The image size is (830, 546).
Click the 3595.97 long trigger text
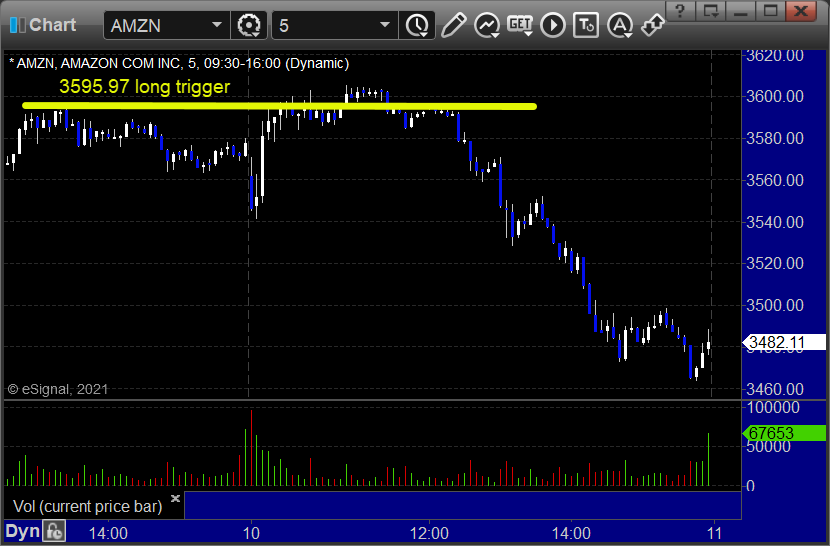click(x=145, y=86)
